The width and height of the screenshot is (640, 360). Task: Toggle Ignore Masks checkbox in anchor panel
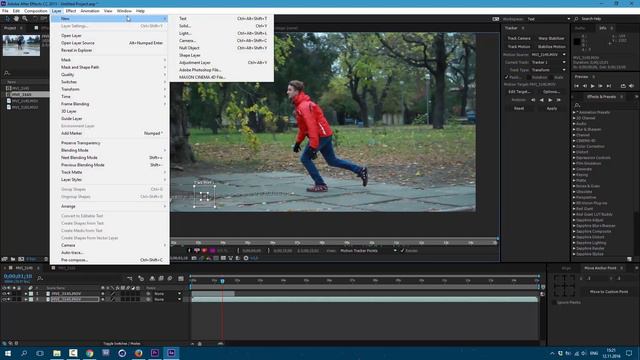point(554,302)
